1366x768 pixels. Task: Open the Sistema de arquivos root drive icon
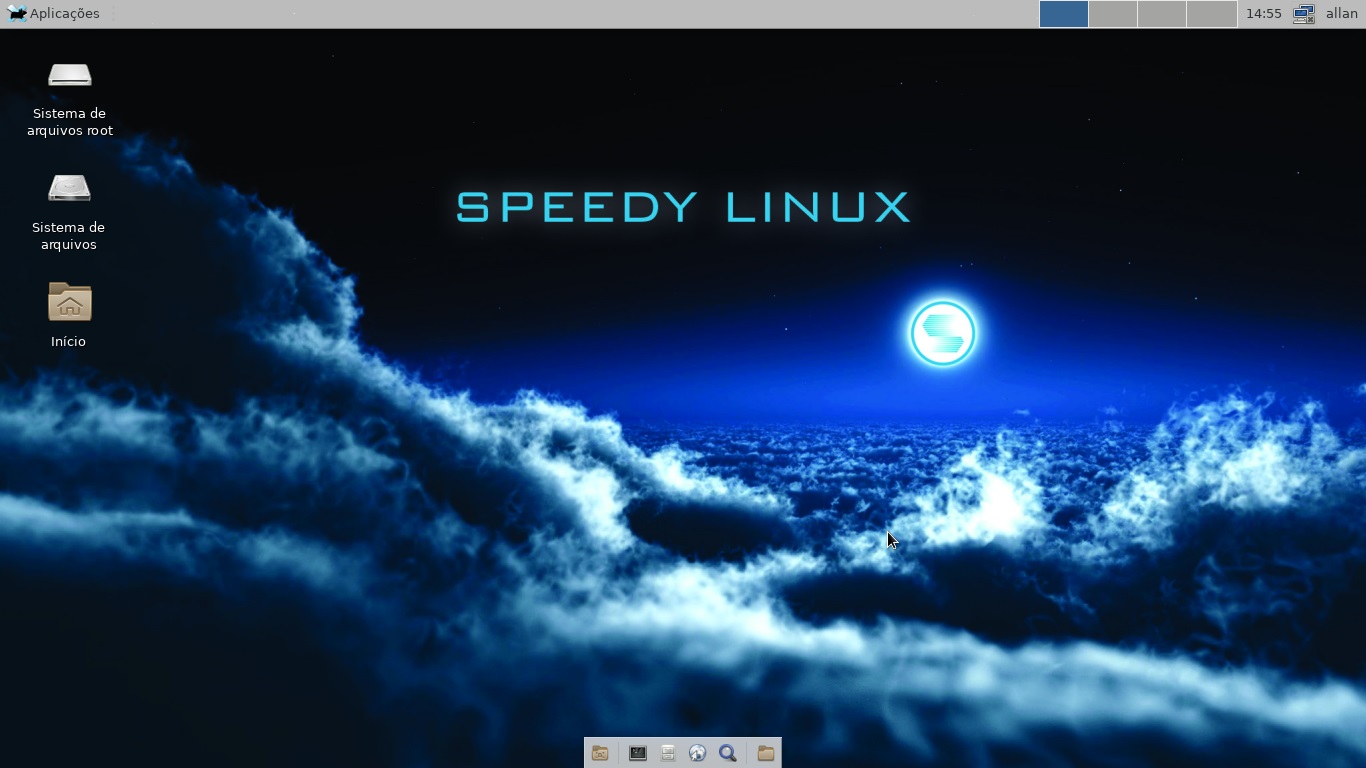[70, 76]
